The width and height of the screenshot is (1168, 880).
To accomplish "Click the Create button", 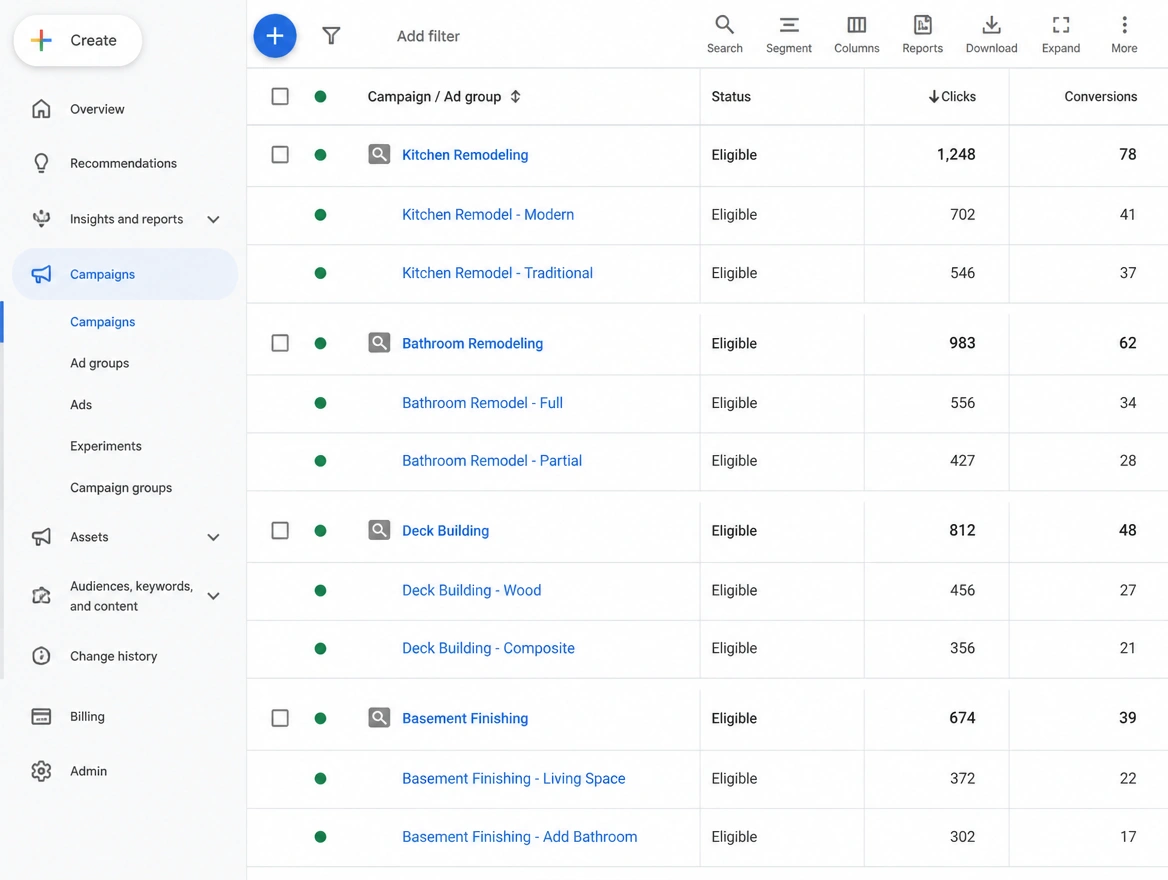I will tap(77, 40).
